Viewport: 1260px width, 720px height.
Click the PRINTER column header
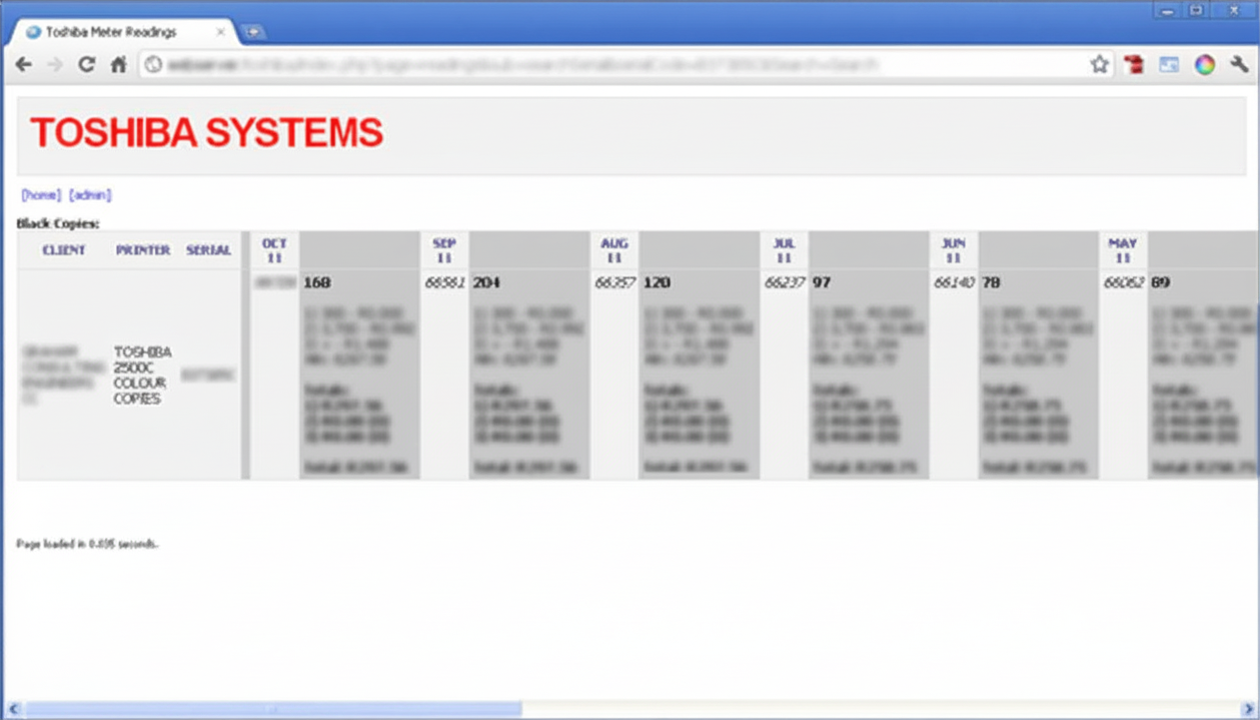point(143,250)
